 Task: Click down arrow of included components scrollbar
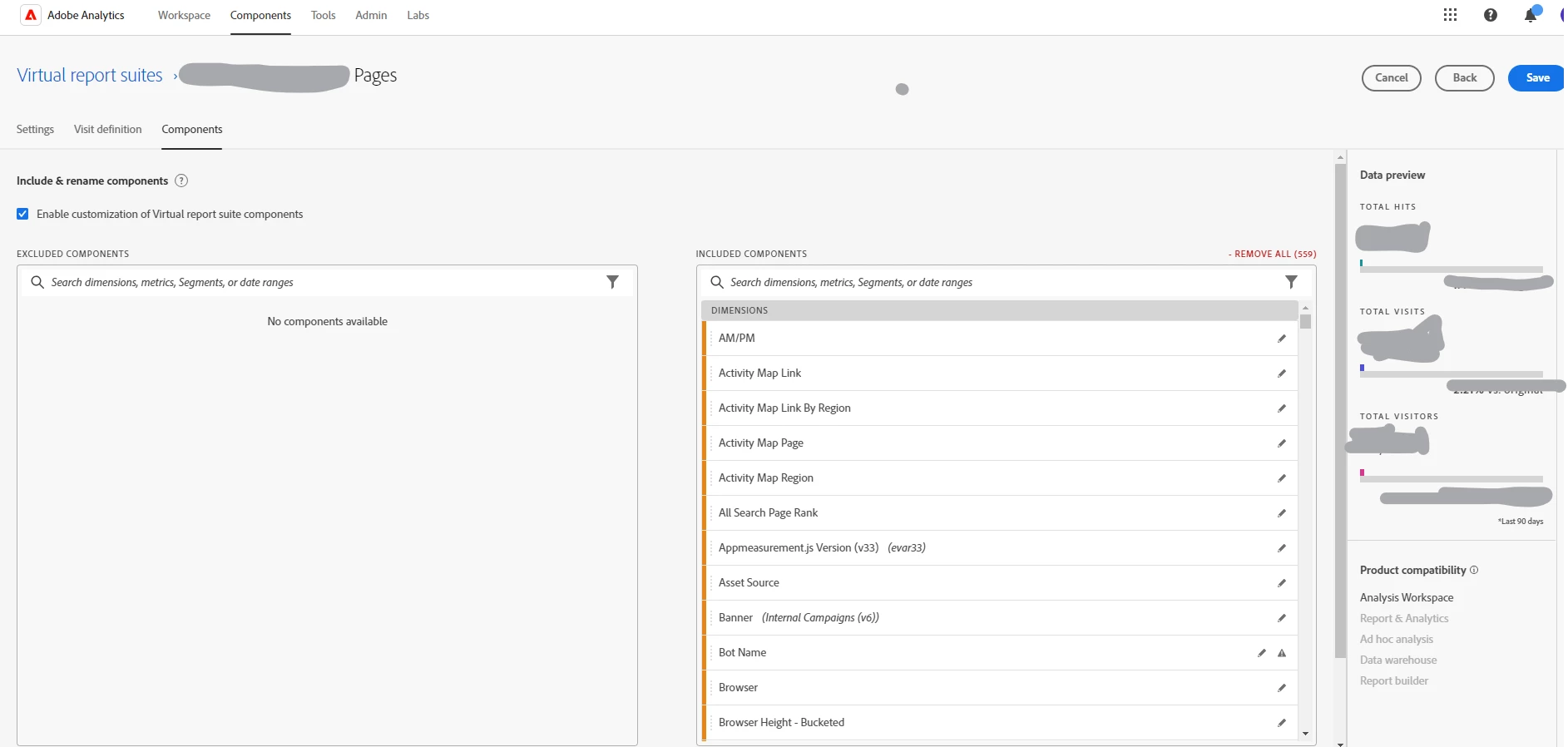click(1305, 734)
